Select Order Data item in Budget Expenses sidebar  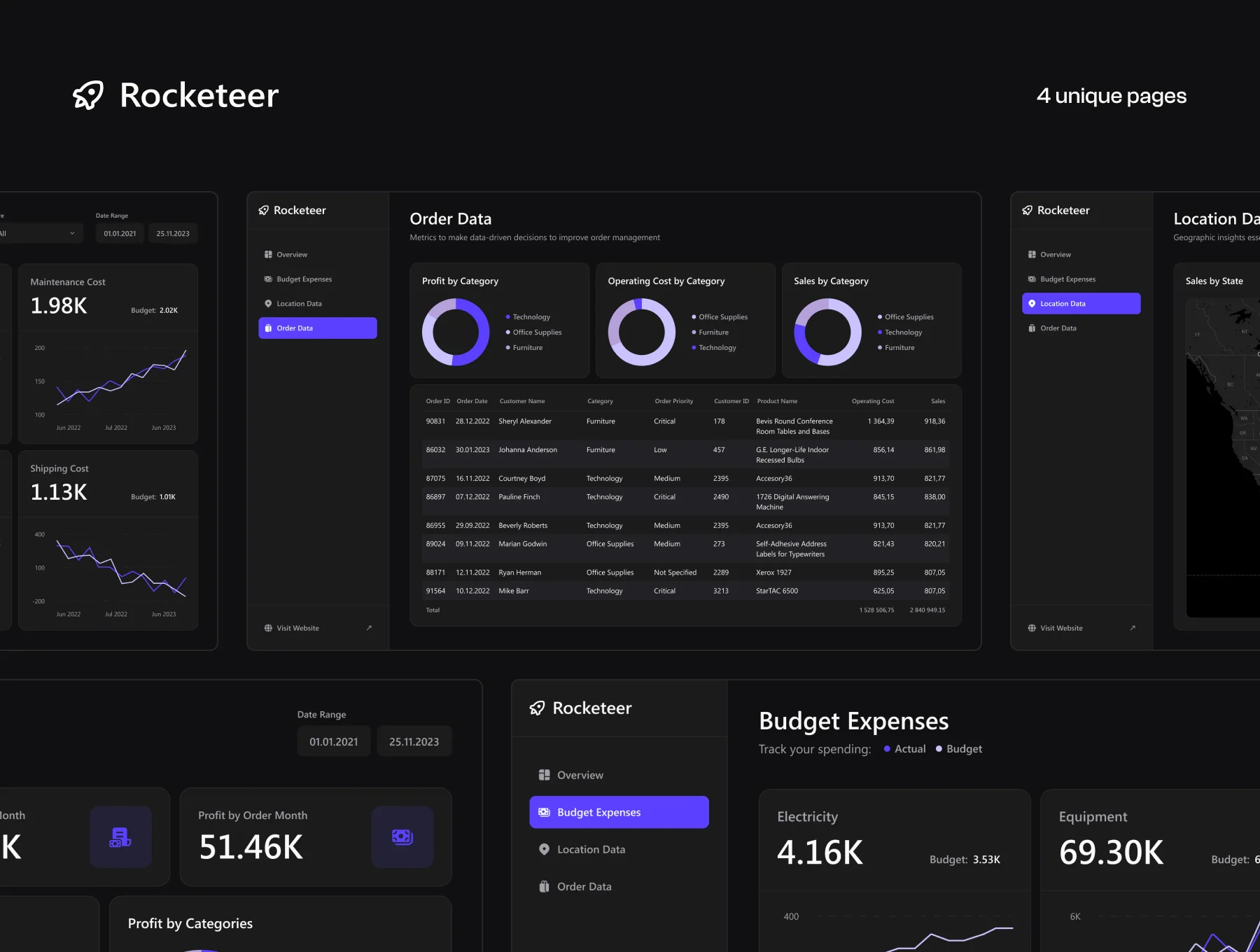pos(619,887)
